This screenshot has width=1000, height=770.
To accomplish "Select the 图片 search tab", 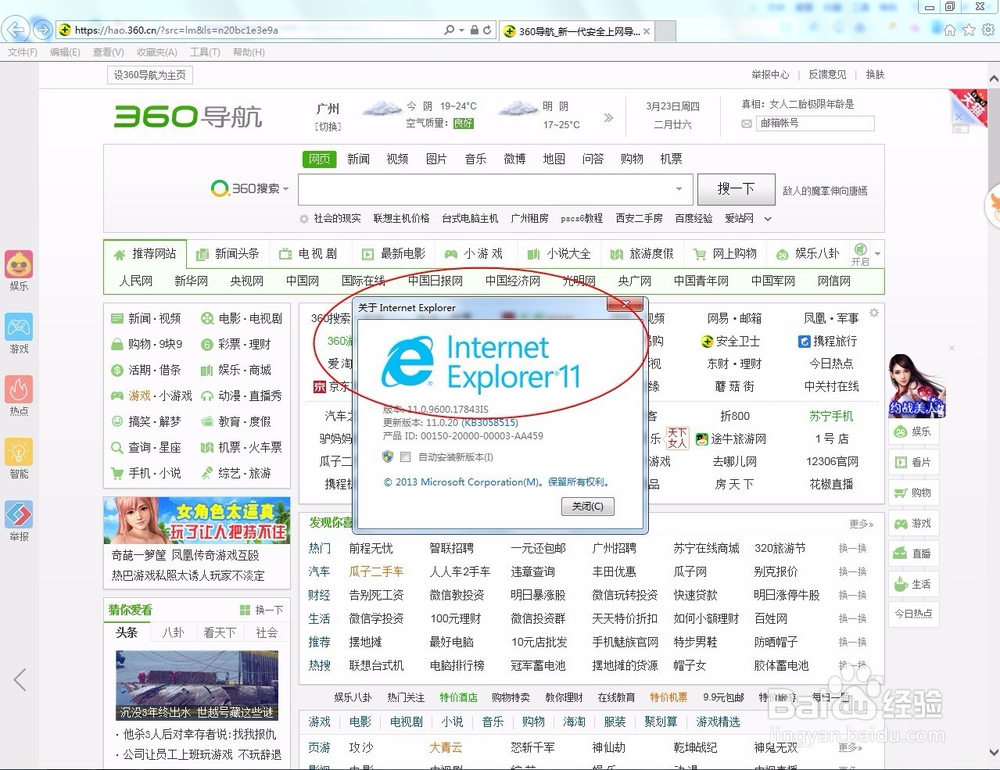I will [x=436, y=159].
